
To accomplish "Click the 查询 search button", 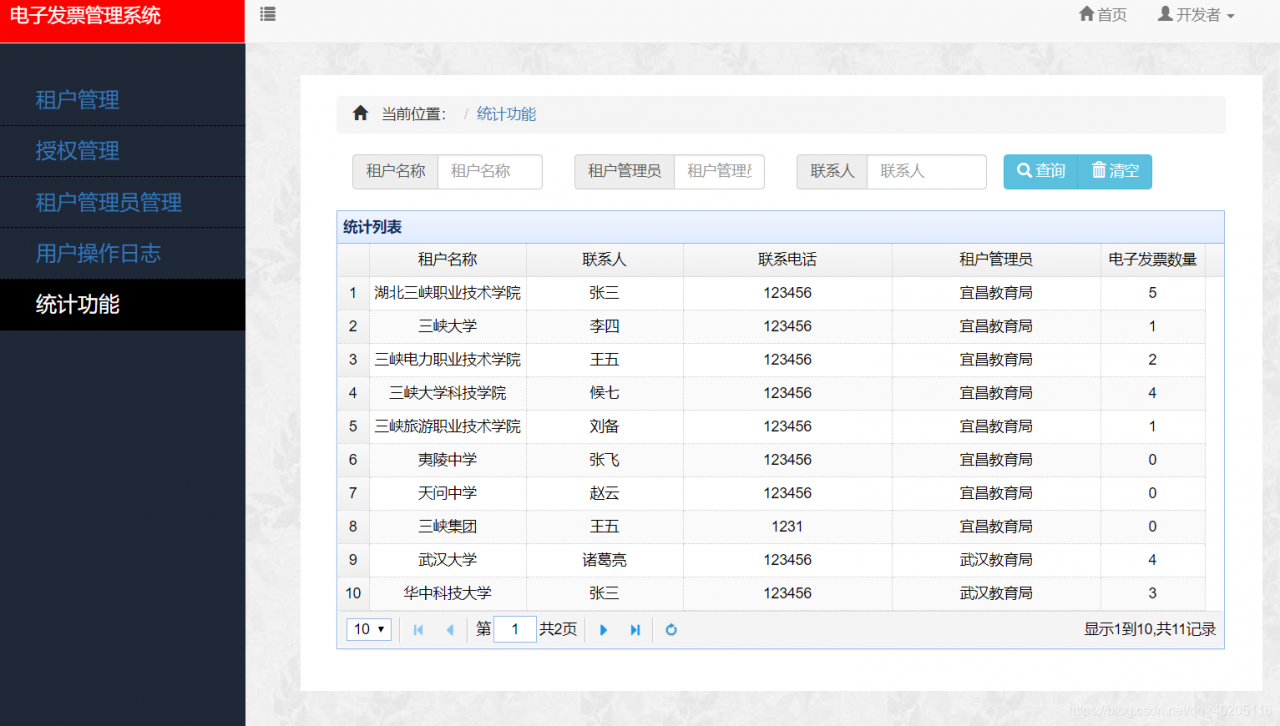I will click(x=1040, y=171).
